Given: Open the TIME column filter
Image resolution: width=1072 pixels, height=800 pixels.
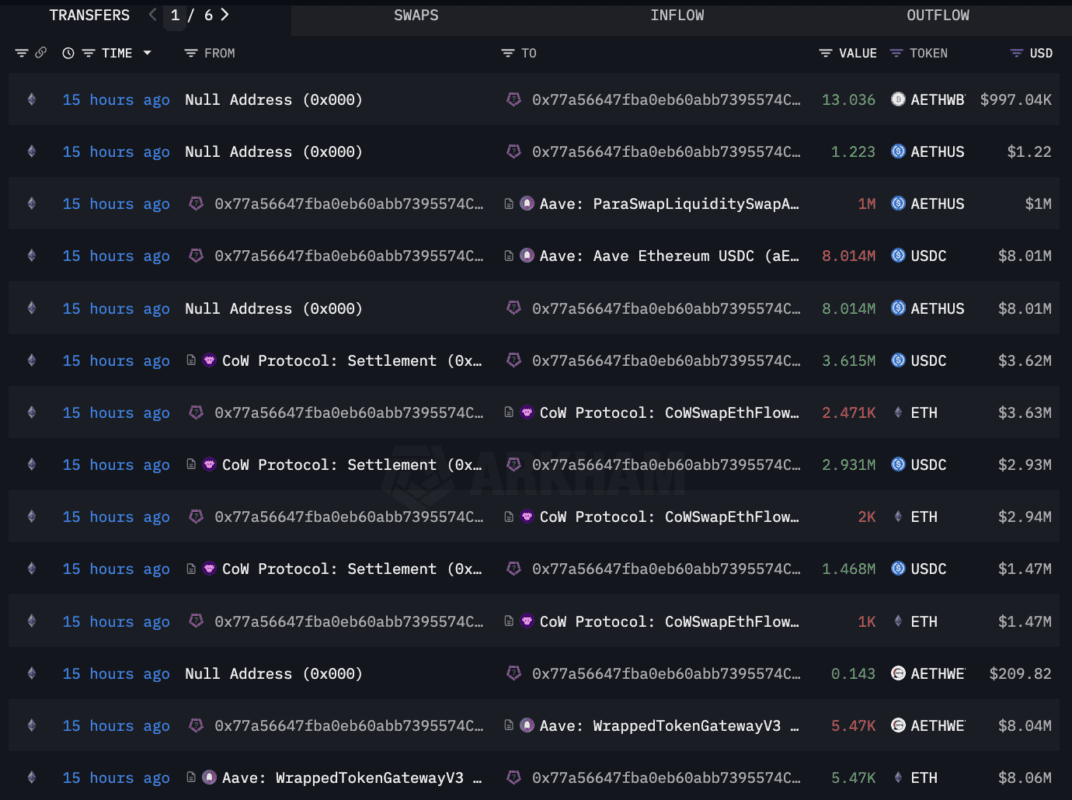Looking at the screenshot, I should click(x=88, y=53).
